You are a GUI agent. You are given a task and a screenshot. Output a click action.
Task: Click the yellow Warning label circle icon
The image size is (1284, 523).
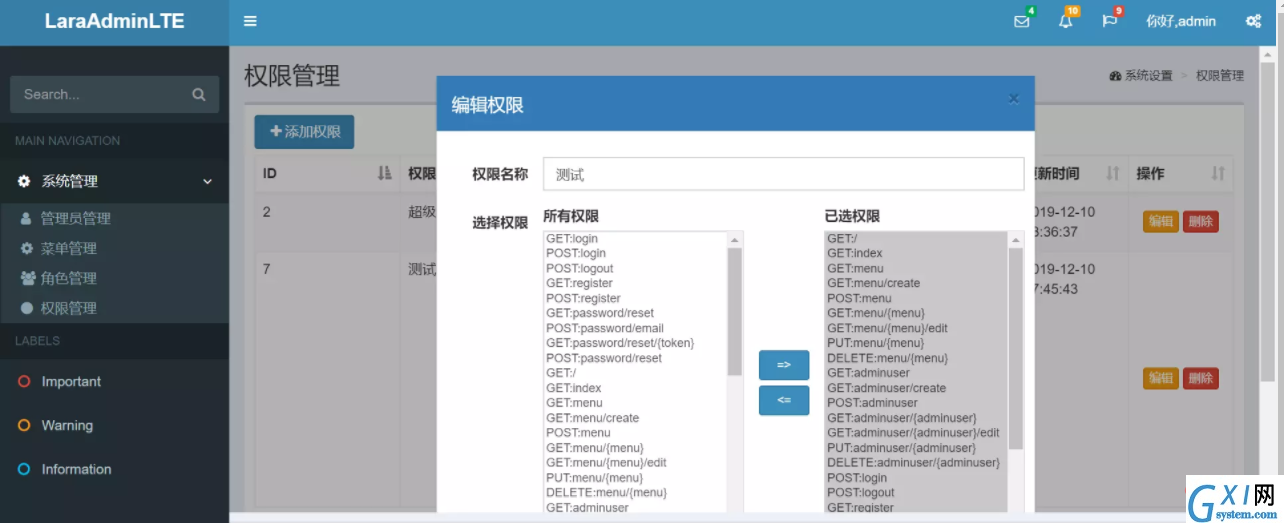pyautogui.click(x=25, y=426)
